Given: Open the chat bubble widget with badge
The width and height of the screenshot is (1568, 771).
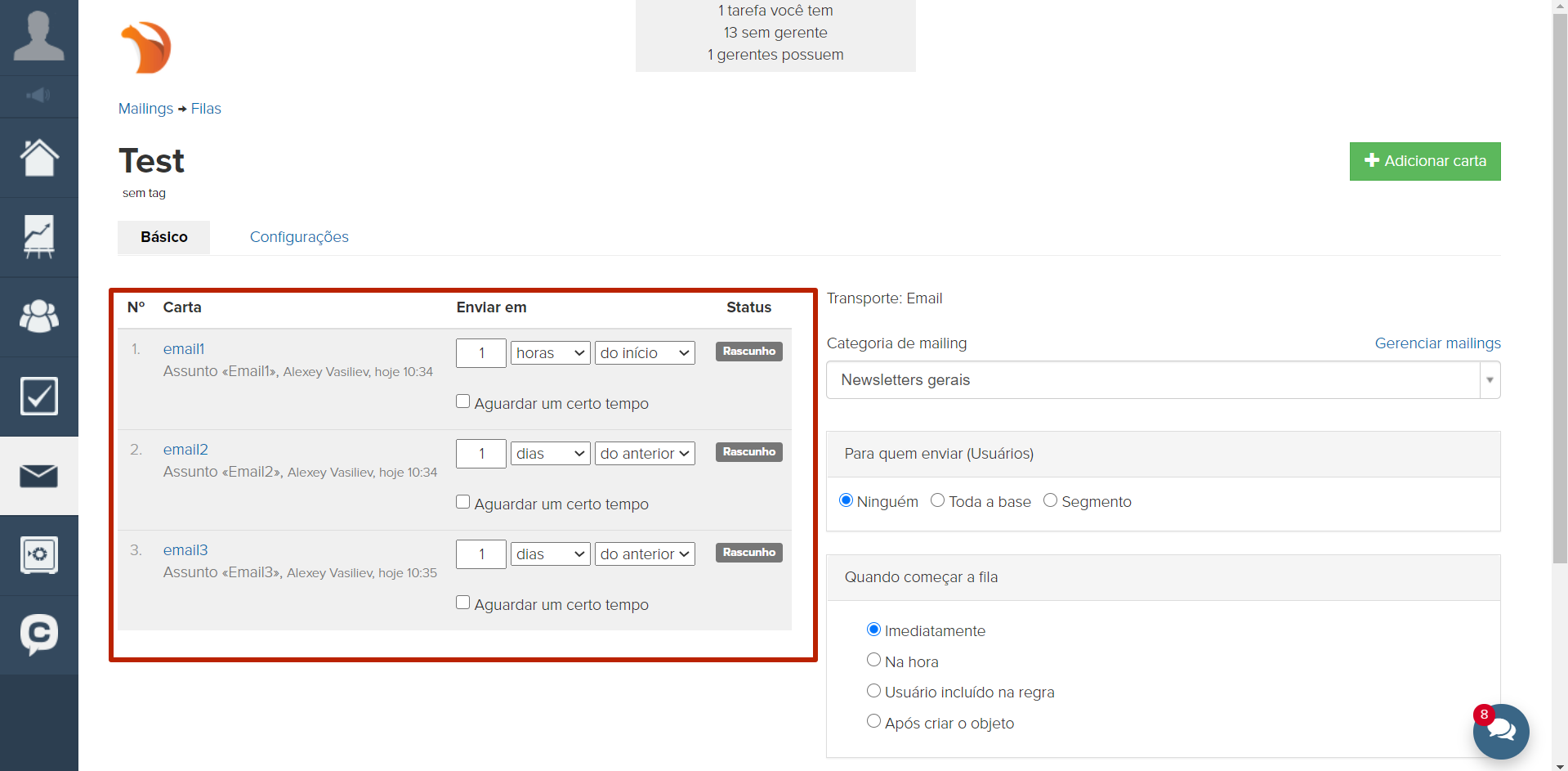Looking at the screenshot, I should [1501, 731].
